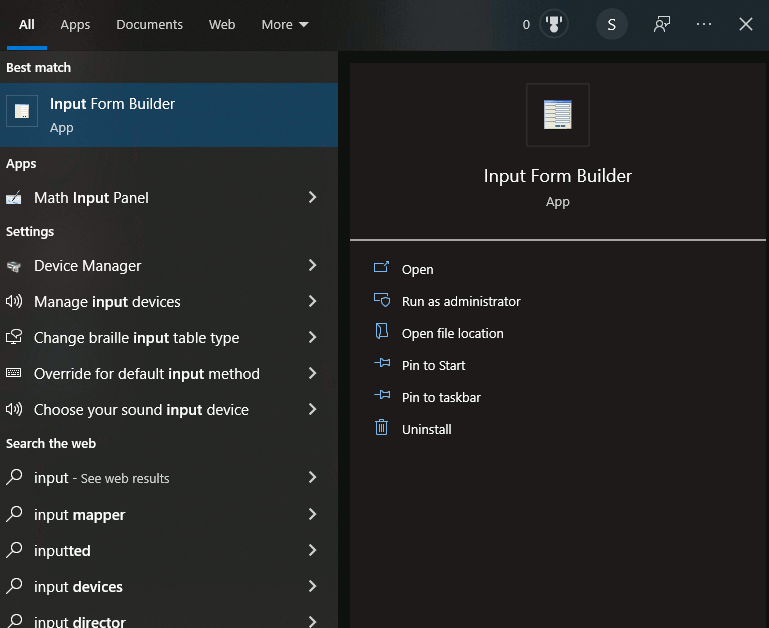
Task: Open the Math Input Panel result
Action: click(169, 198)
